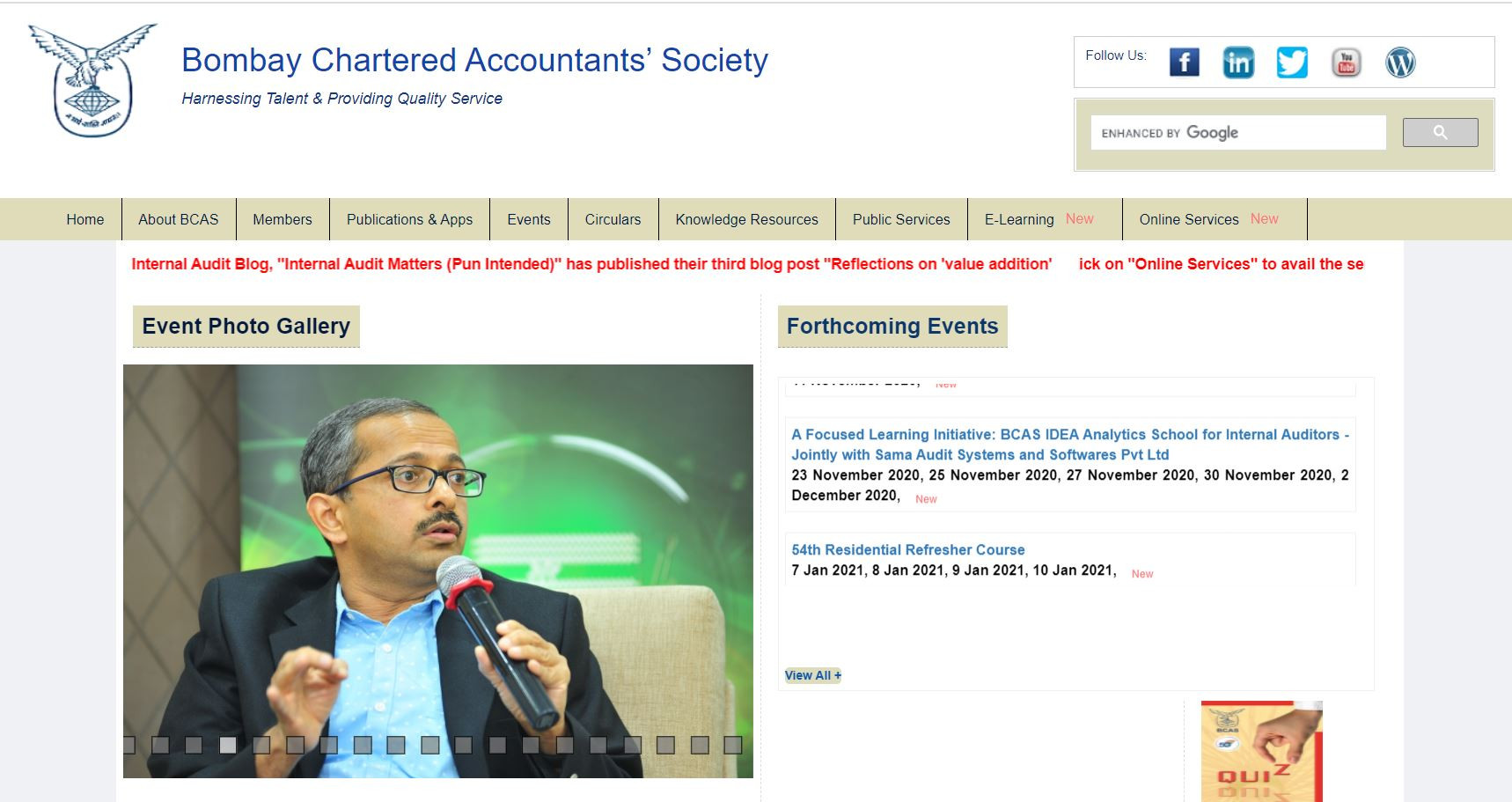The image size is (1512, 802).
Task: Open the Publications & Apps menu
Action: click(409, 219)
